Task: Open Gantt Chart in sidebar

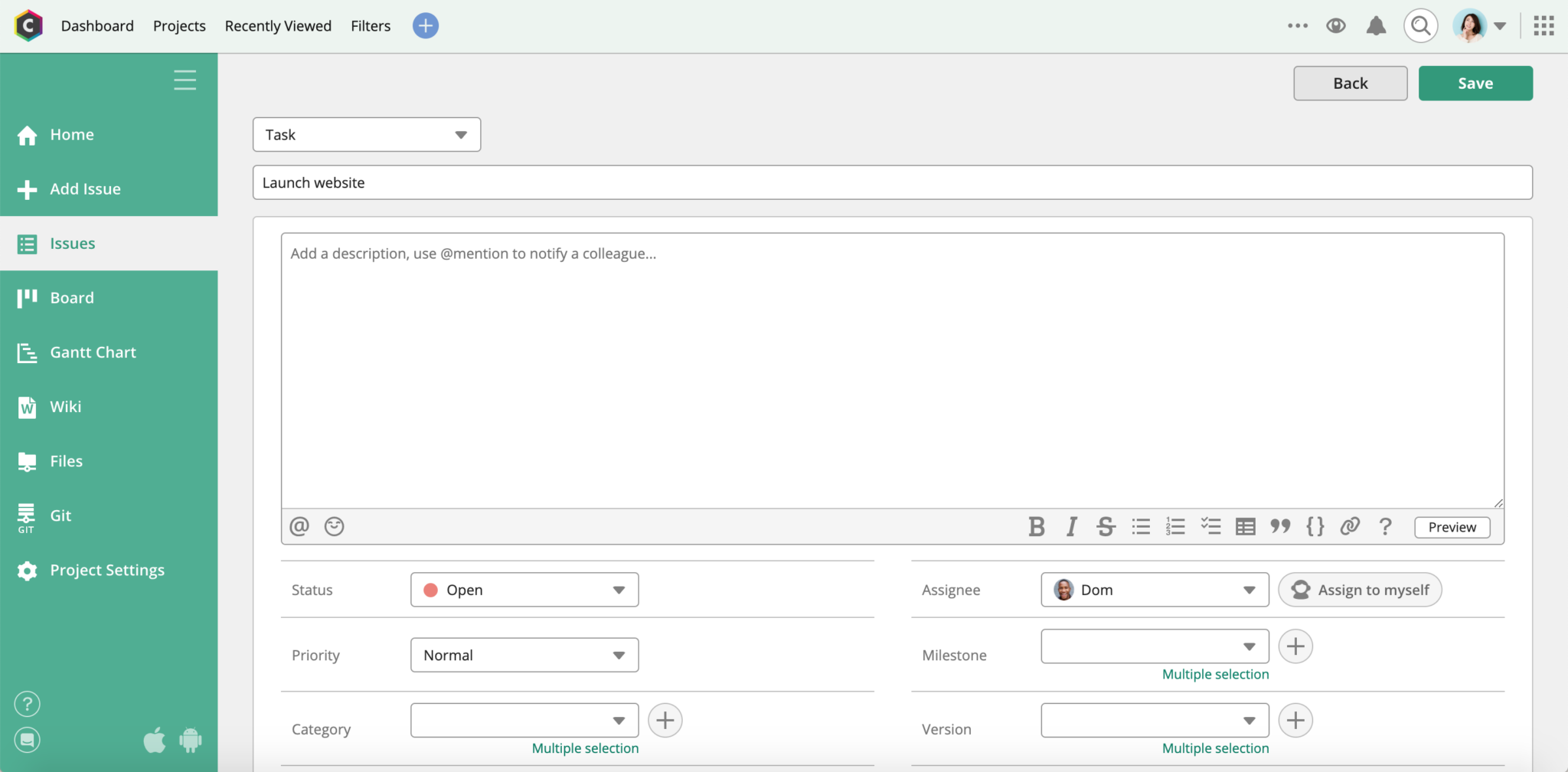Action: [x=93, y=352]
